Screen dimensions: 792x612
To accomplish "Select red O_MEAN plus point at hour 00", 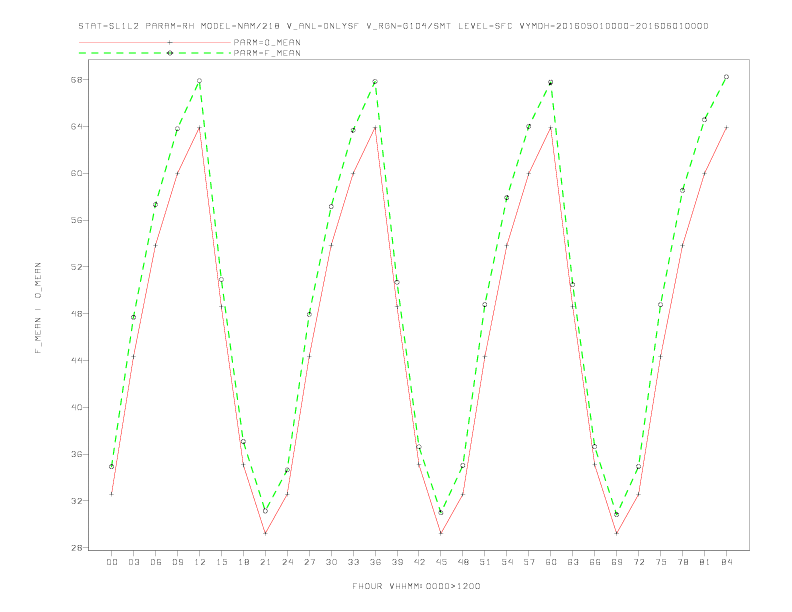I will pyautogui.click(x=112, y=494).
